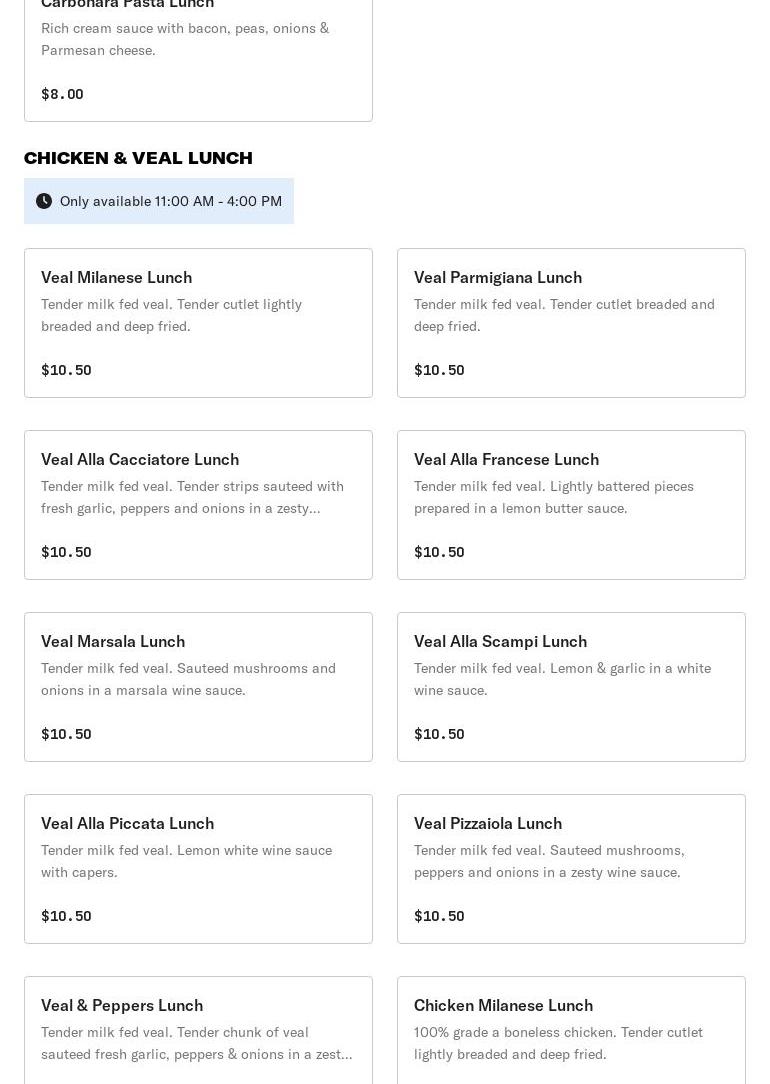This screenshot has width=770, height=1084.
Task: Pick the Veal Alla Scampi Lunch card
Action: tap(571, 686)
